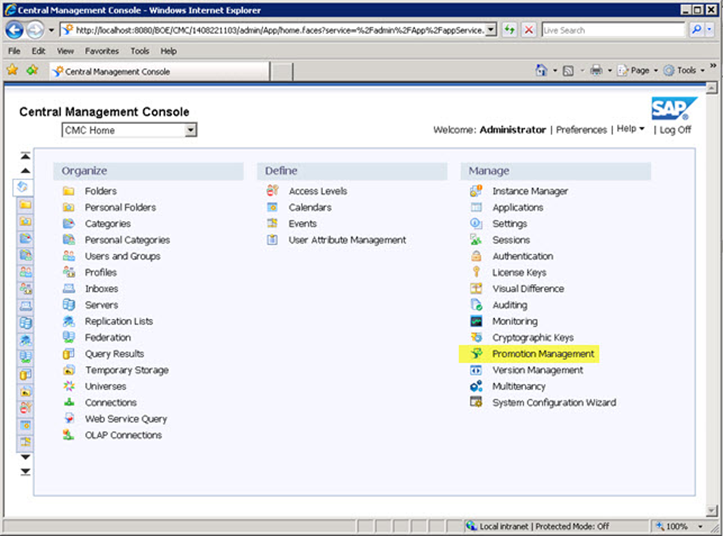This screenshot has width=723, height=536.
Task: Click the Servers icon in Organize
Action: [68, 305]
